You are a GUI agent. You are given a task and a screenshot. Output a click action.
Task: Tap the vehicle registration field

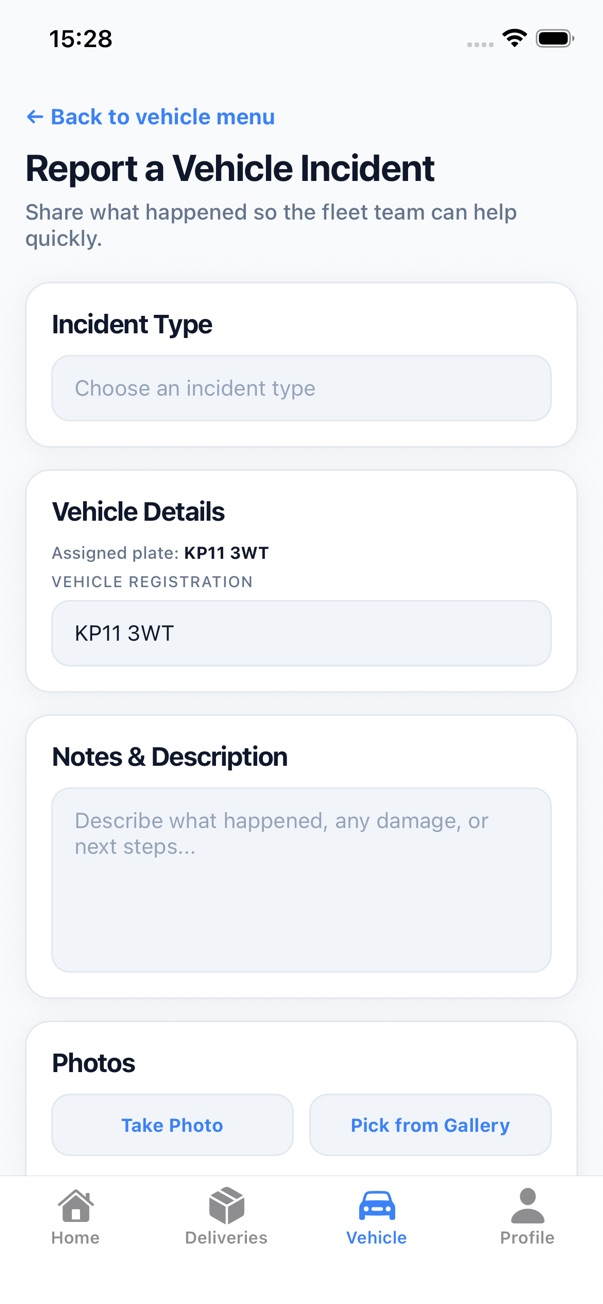(x=301, y=633)
